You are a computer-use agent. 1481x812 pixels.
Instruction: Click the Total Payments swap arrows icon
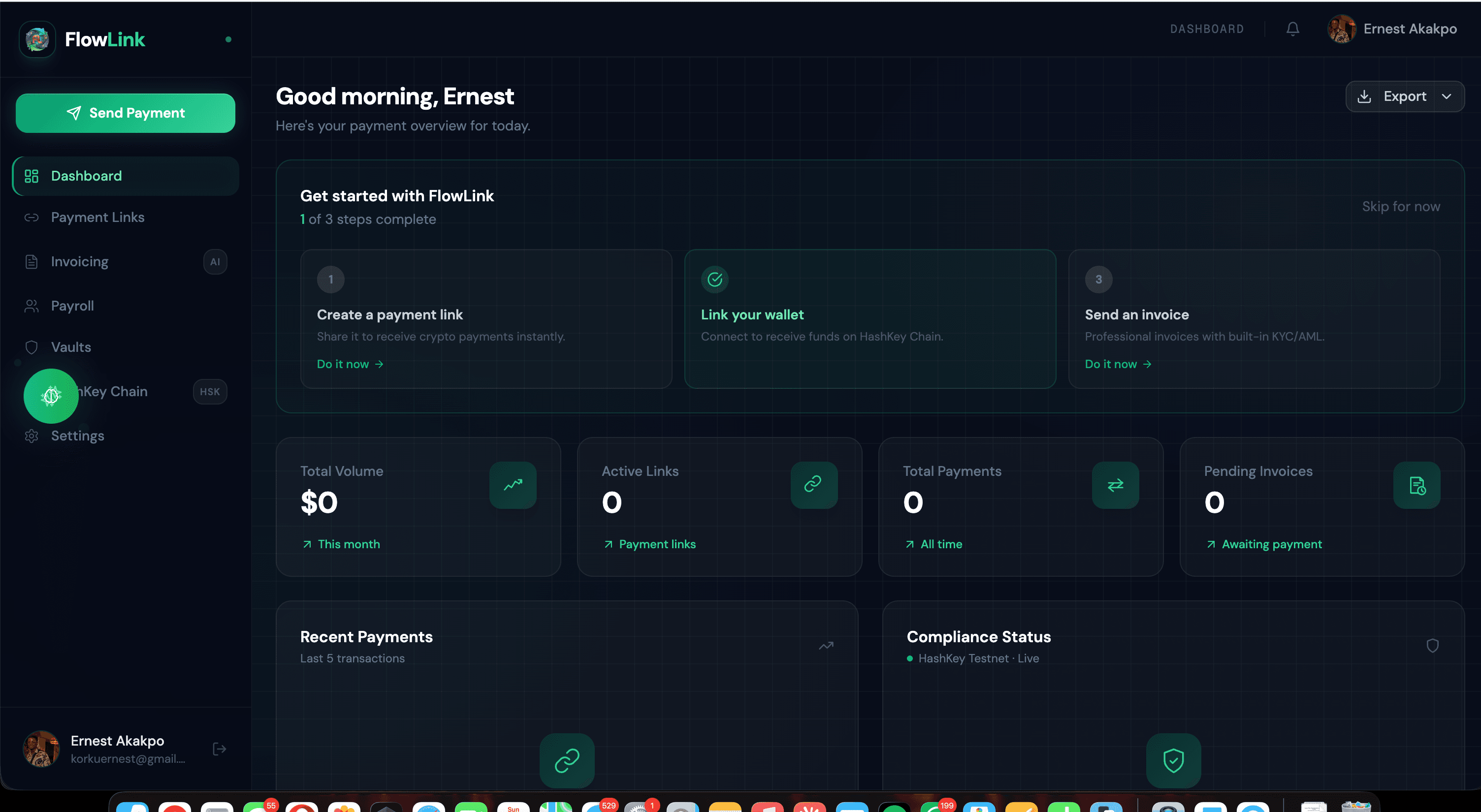[1115, 485]
